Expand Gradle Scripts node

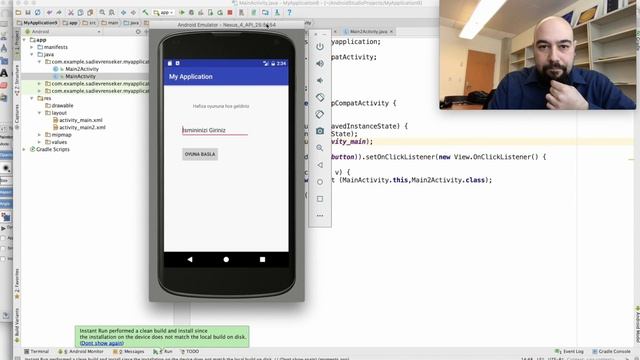point(25,149)
